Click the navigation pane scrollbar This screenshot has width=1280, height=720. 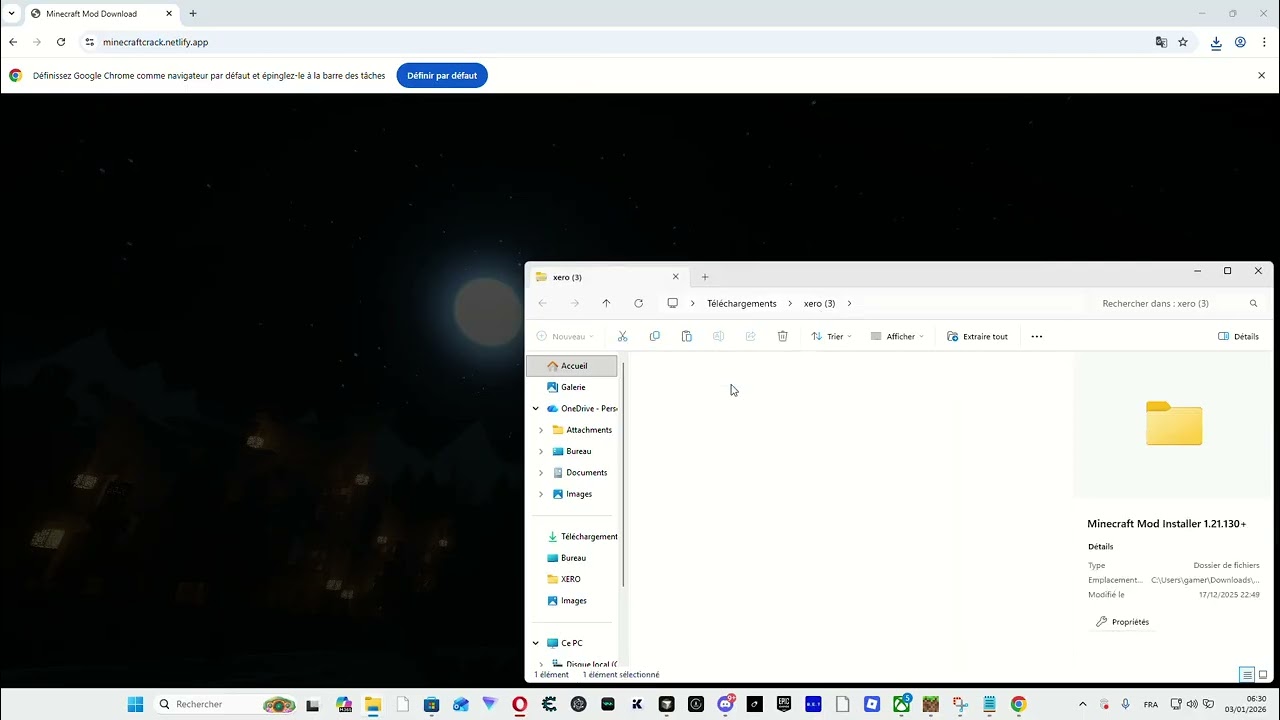point(623,475)
